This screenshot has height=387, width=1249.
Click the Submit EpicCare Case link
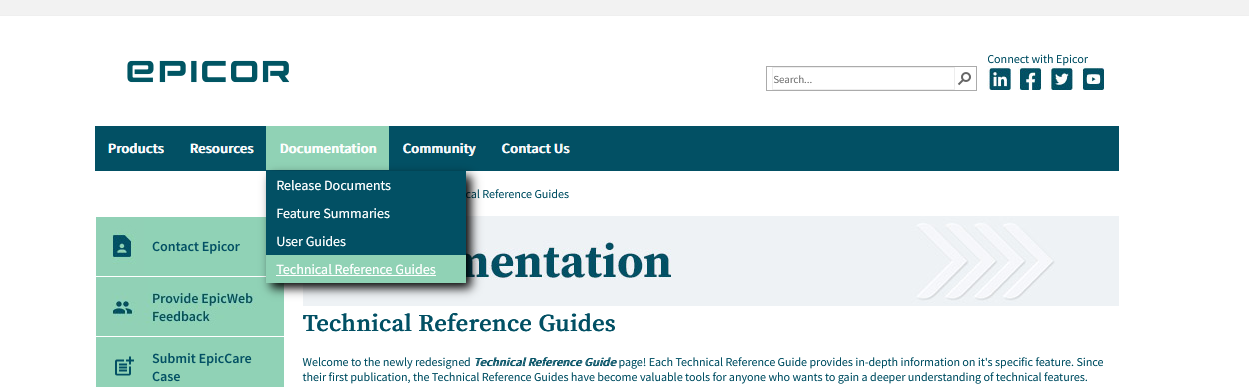pyautogui.click(x=190, y=362)
